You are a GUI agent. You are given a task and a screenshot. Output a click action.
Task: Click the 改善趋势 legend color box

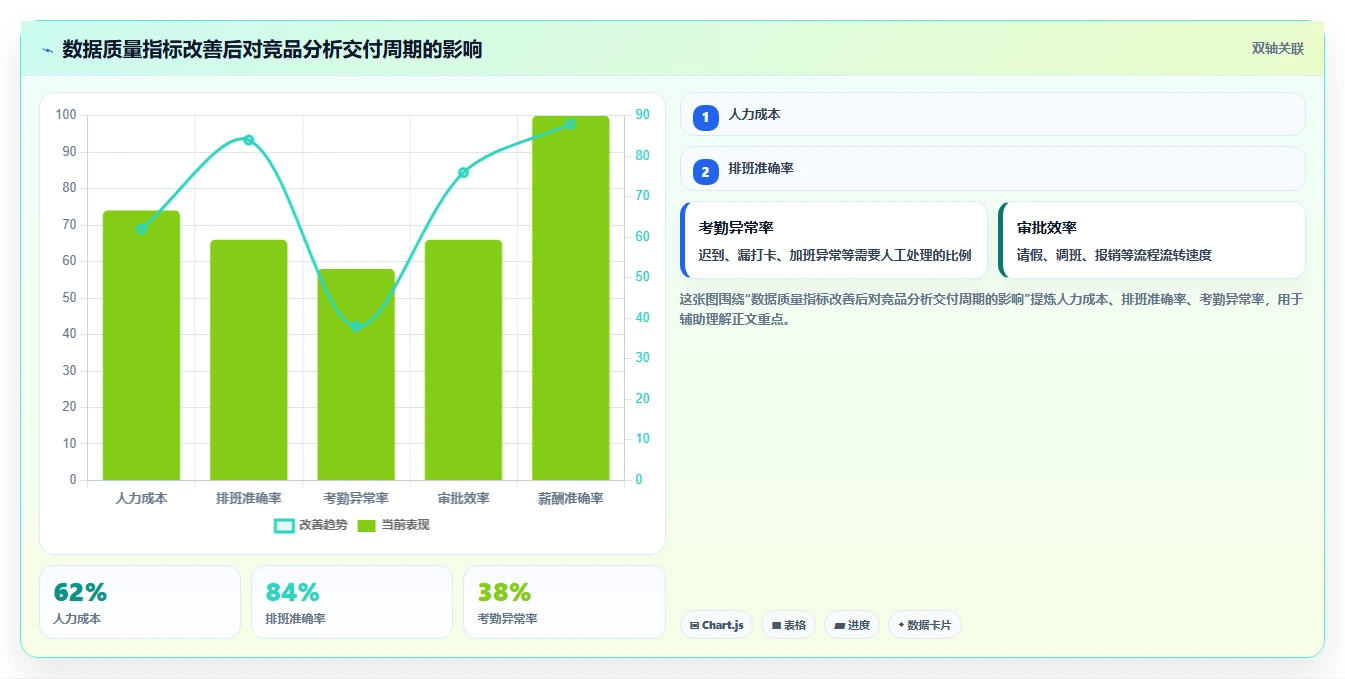[284, 525]
